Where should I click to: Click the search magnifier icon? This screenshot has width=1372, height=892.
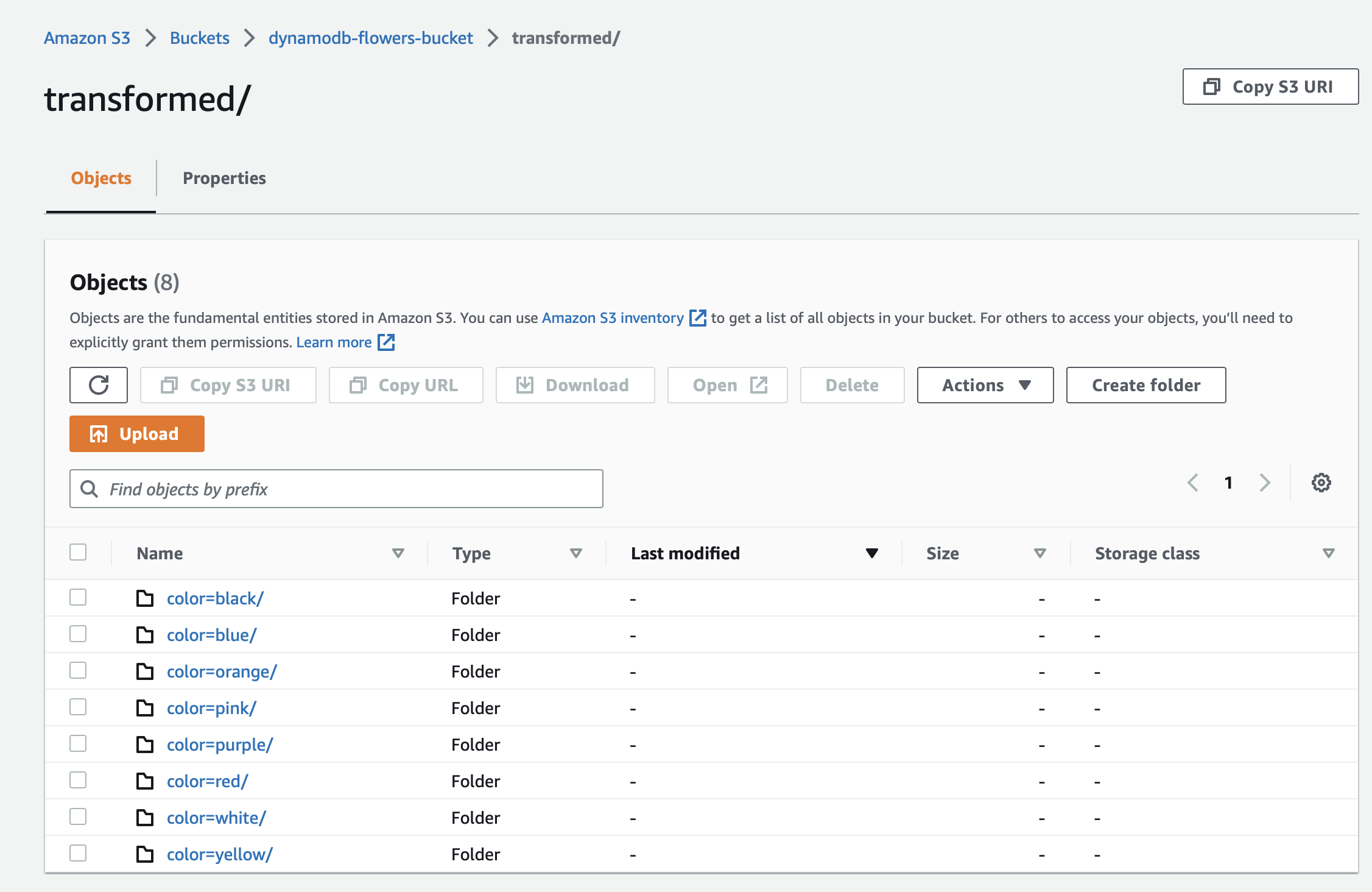[89, 488]
